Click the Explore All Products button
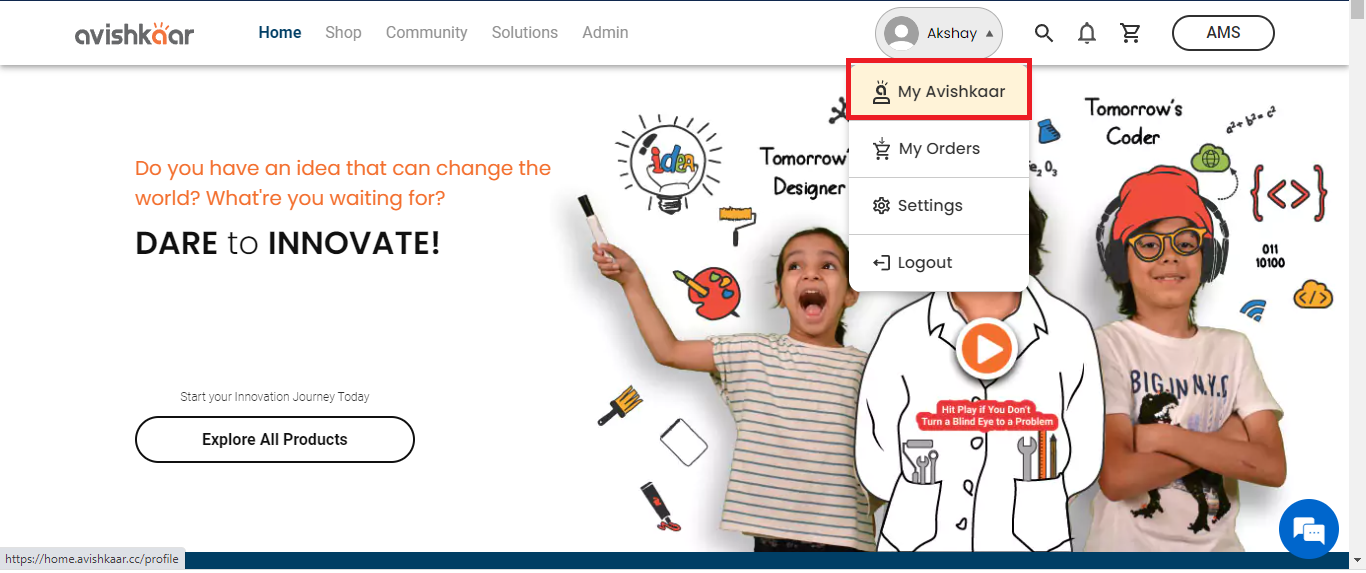This screenshot has height=573, width=1366. pos(275,439)
